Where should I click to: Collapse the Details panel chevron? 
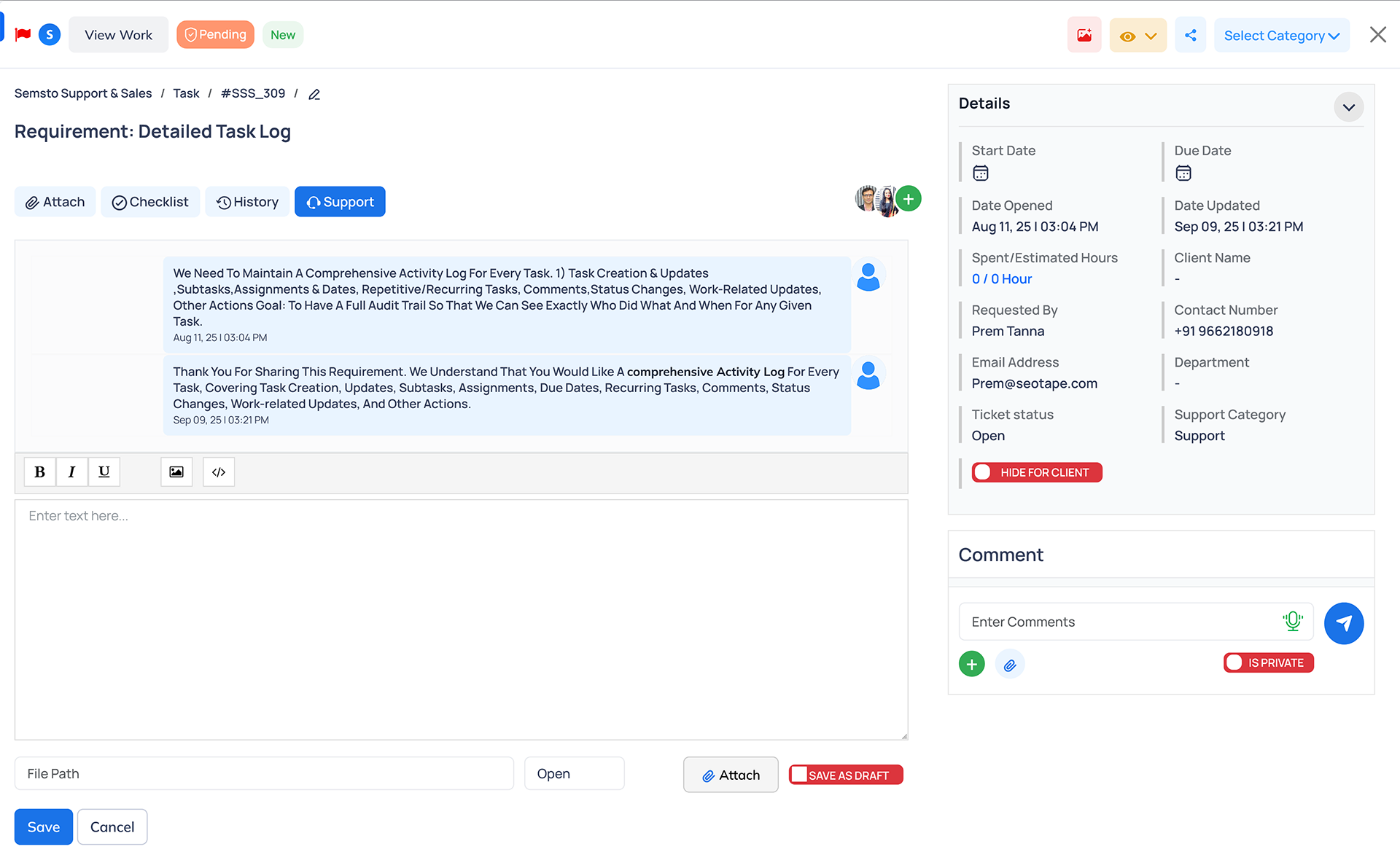click(1348, 107)
